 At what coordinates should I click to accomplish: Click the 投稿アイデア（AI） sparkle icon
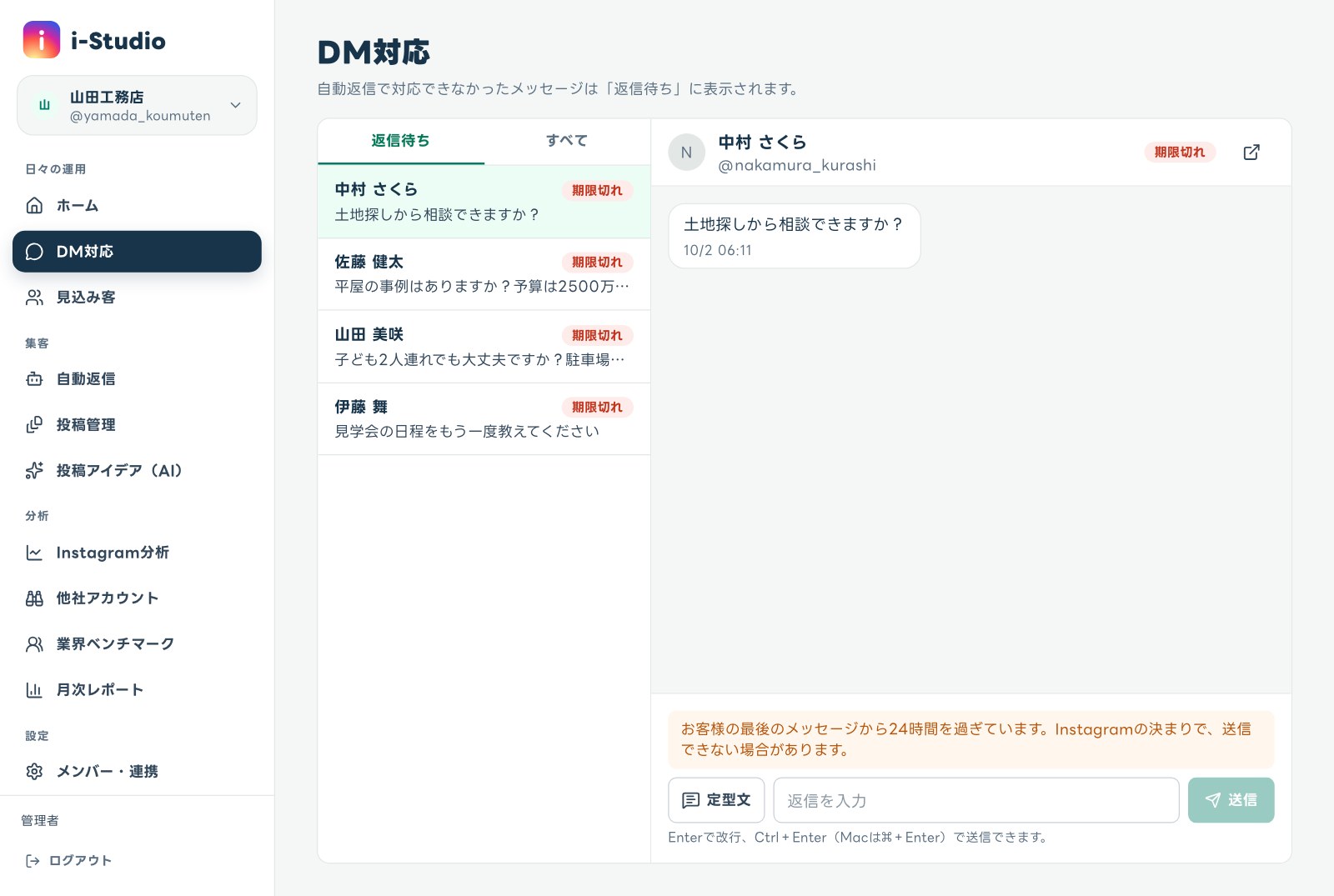pyautogui.click(x=34, y=471)
